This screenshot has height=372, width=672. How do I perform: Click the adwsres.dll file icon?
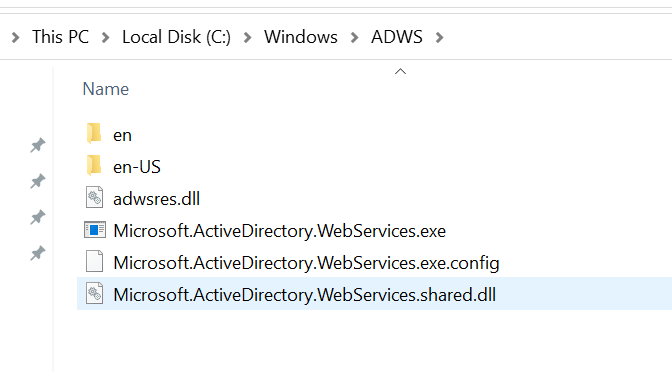[x=94, y=198]
